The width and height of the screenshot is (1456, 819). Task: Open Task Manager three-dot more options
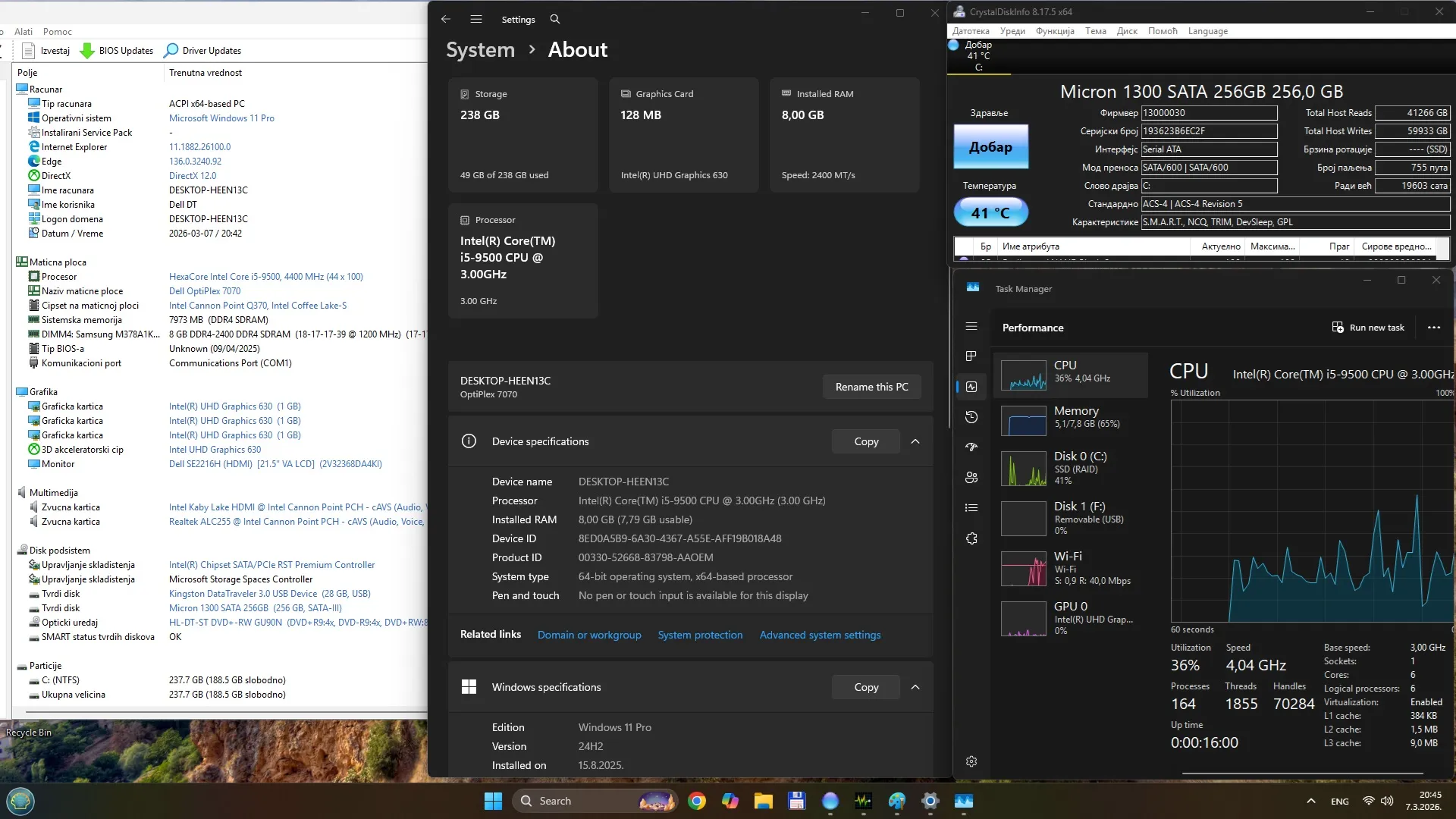[1433, 328]
